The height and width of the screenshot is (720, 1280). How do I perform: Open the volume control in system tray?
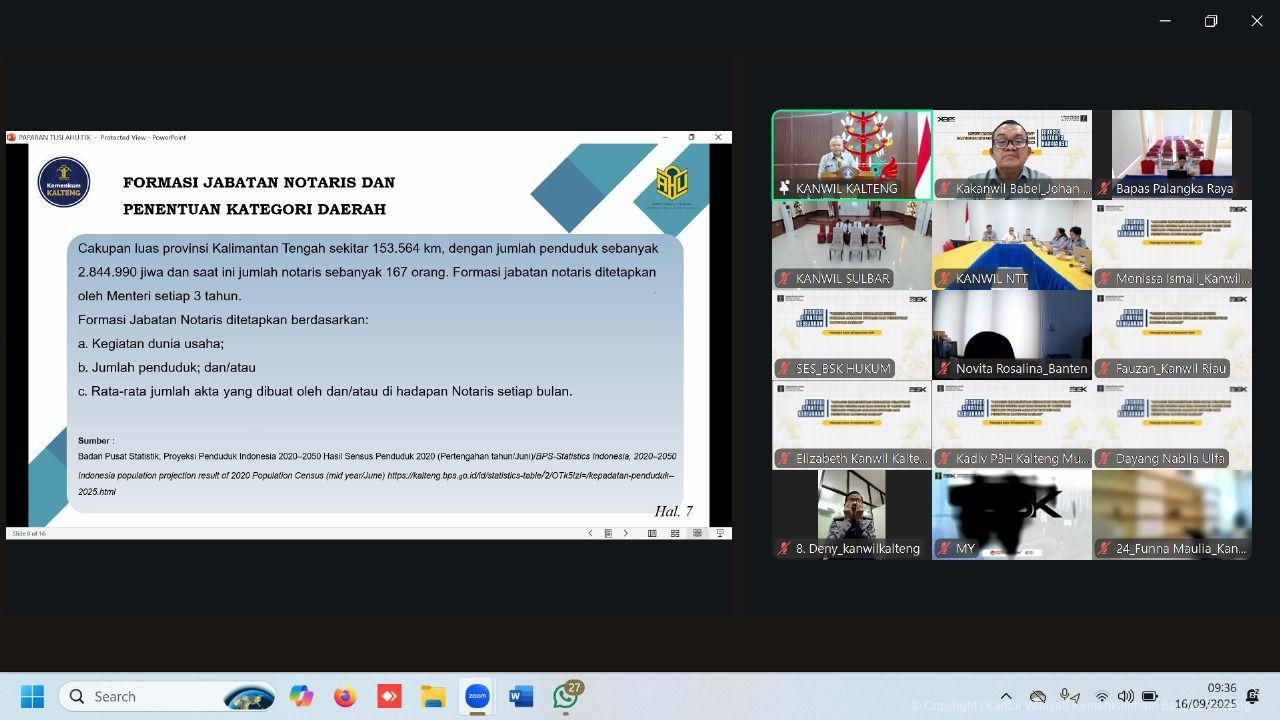(1126, 696)
